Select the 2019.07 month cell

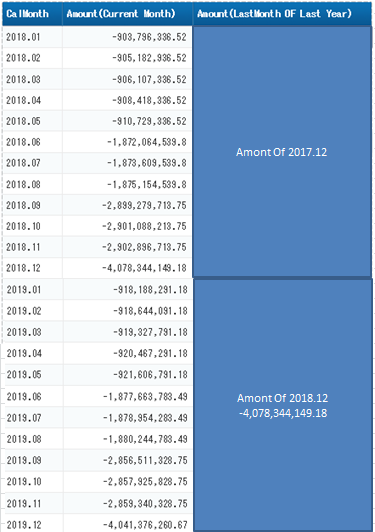pos(33,418)
